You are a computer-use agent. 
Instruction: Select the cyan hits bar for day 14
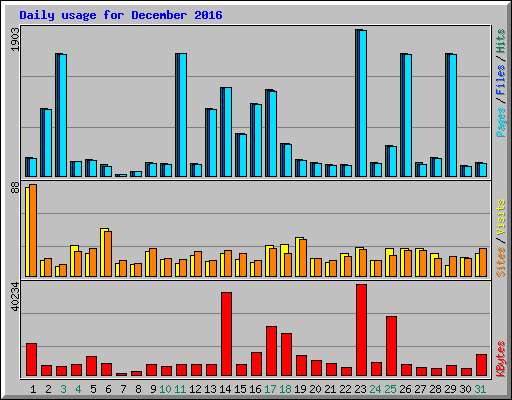click(228, 132)
